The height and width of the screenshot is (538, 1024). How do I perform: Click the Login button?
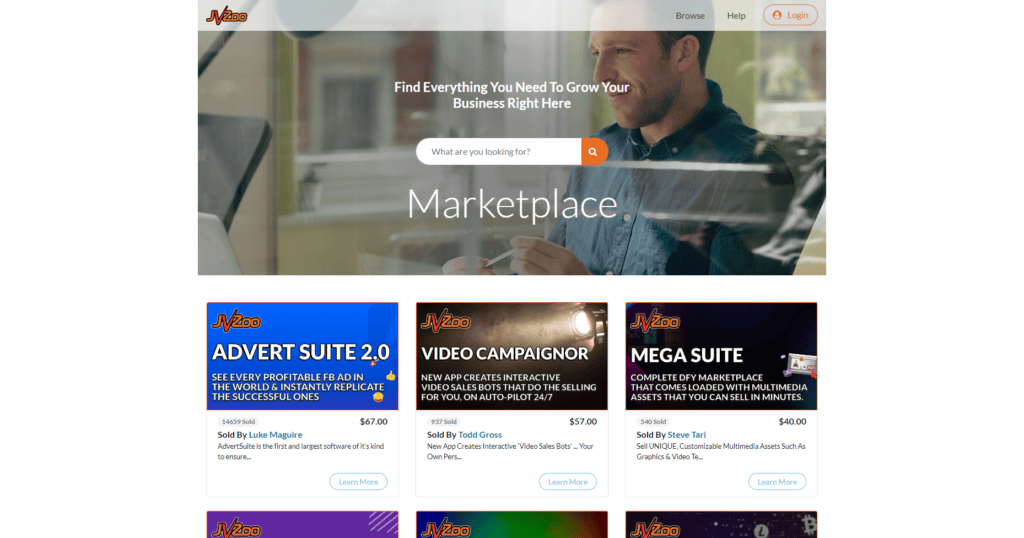(790, 15)
